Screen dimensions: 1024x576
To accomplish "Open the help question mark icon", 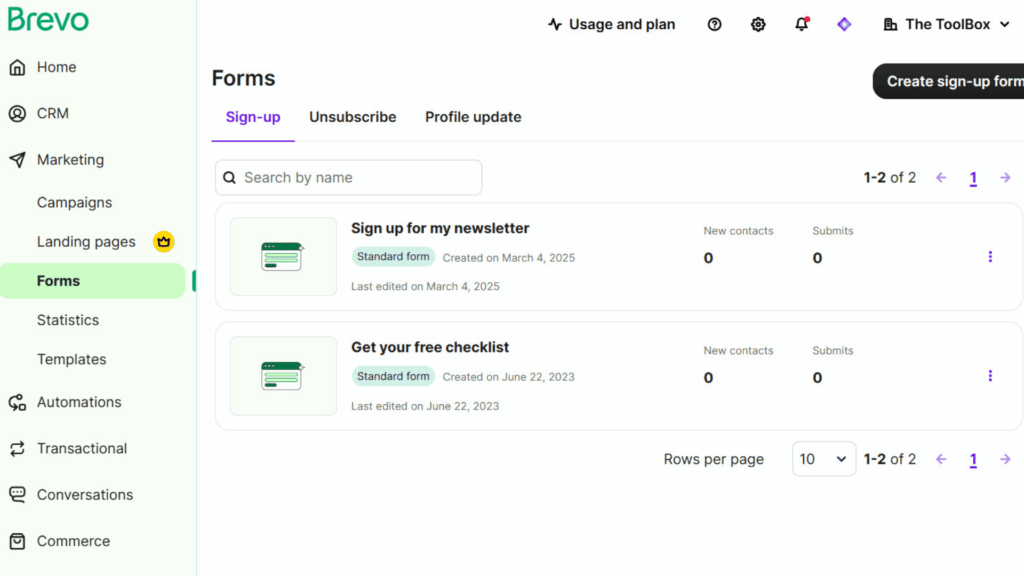I will click(x=714, y=25).
